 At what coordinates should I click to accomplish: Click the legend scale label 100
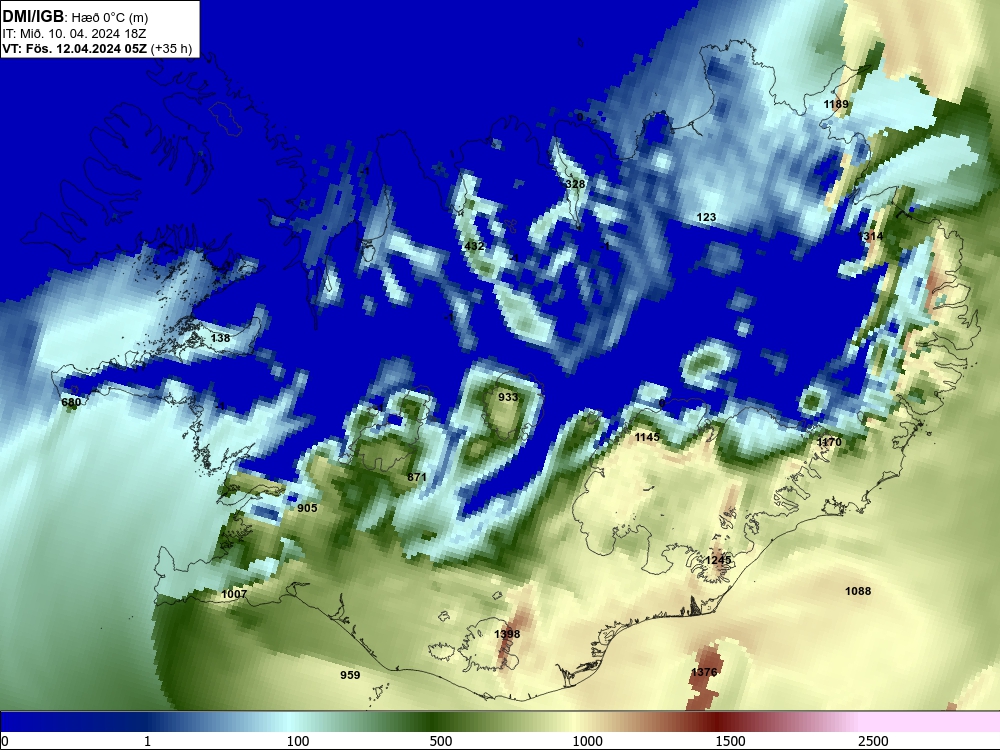pos(298,741)
